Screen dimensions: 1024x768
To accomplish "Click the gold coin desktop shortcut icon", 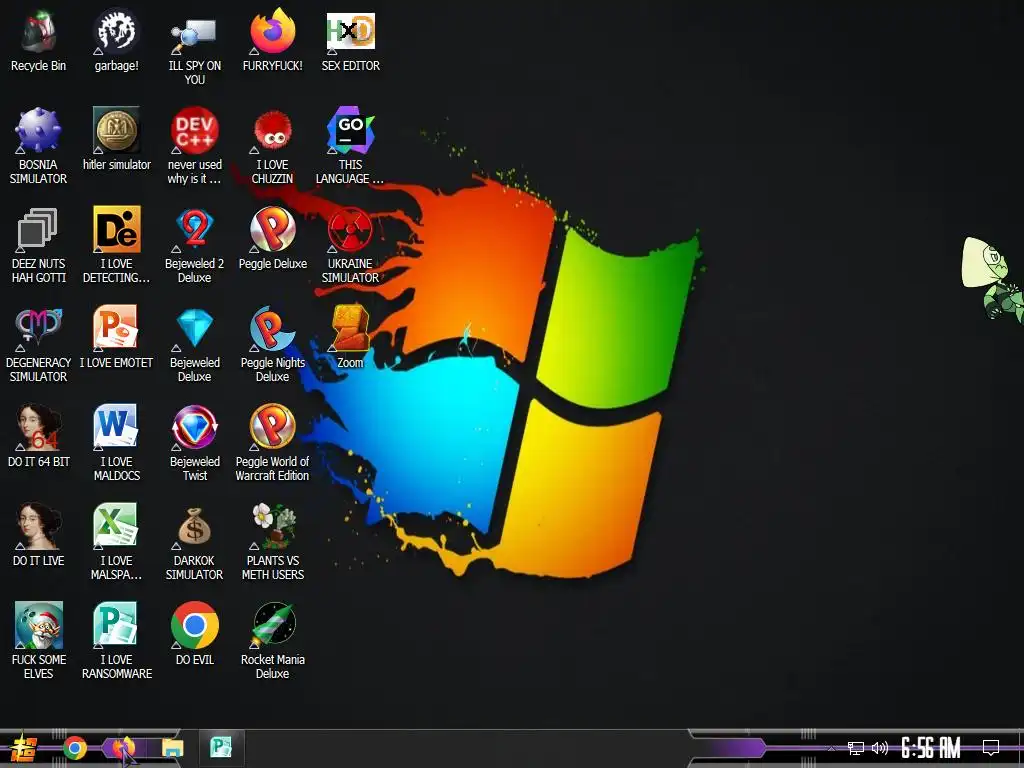I will tap(116, 130).
